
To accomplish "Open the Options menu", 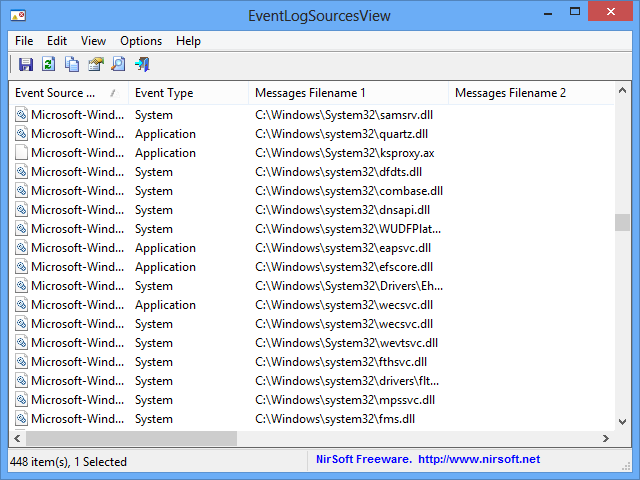I will click(x=141, y=41).
